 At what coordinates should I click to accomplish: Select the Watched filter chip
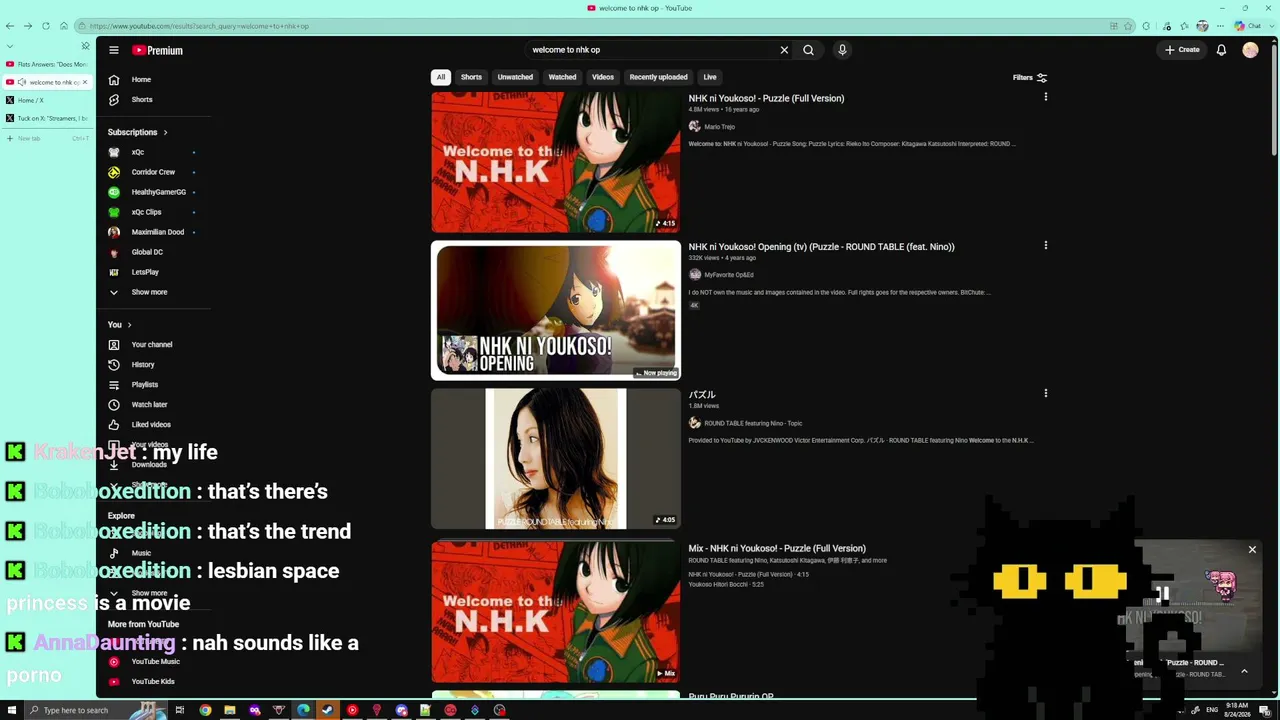coord(562,77)
